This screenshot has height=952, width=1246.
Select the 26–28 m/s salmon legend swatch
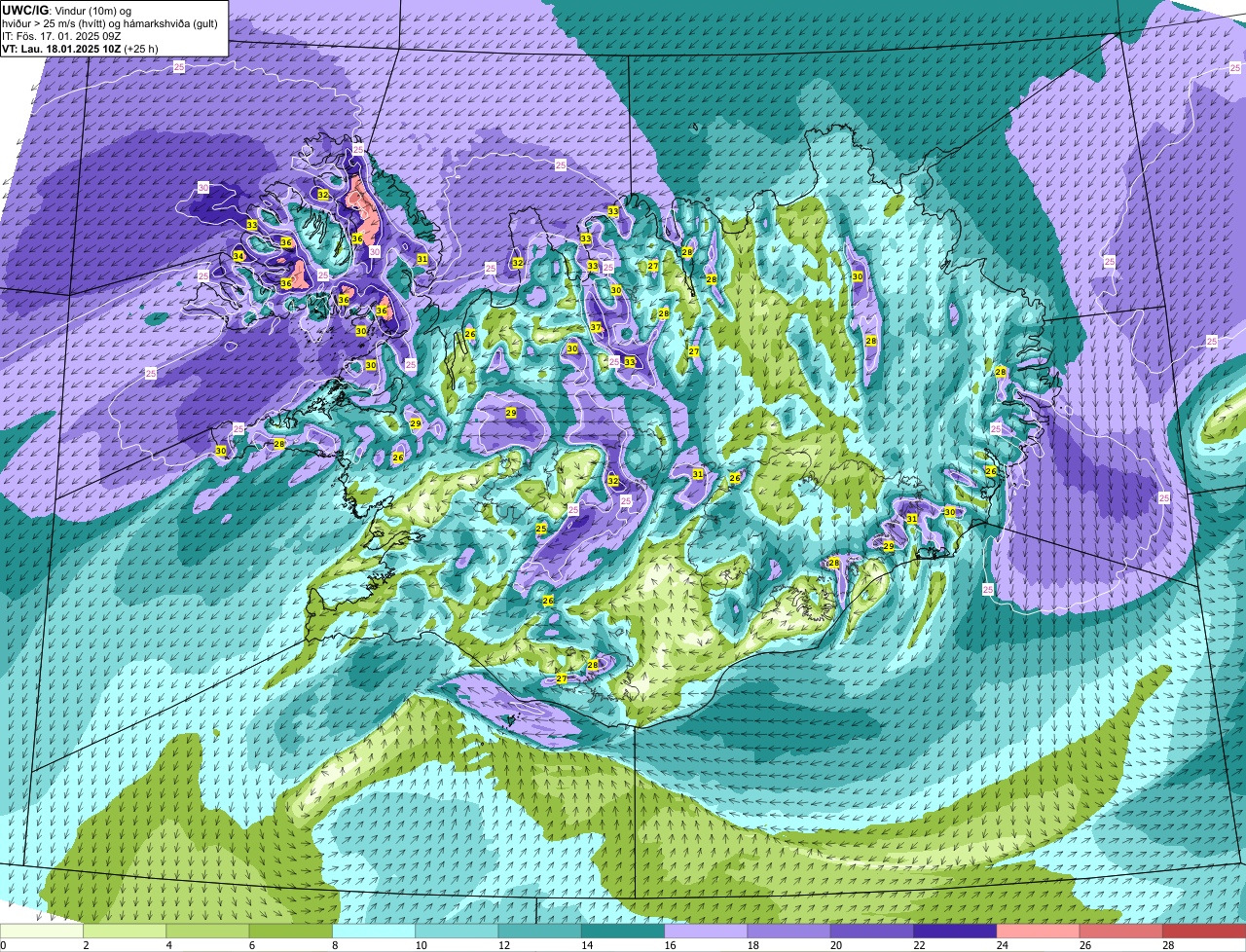tap(1121, 932)
